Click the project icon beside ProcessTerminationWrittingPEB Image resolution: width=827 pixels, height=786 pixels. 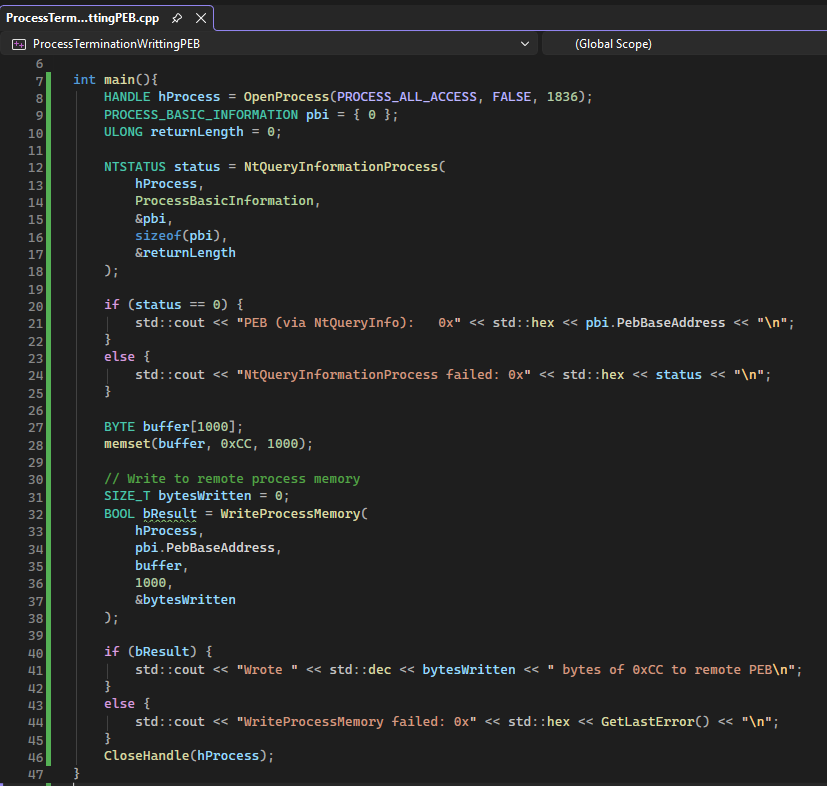(x=19, y=44)
